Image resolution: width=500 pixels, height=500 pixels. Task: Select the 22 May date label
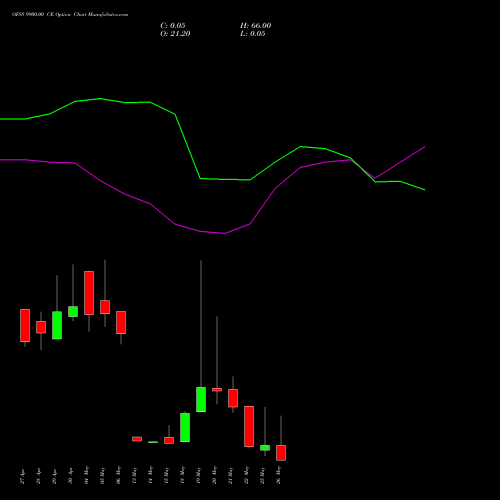coord(247,475)
